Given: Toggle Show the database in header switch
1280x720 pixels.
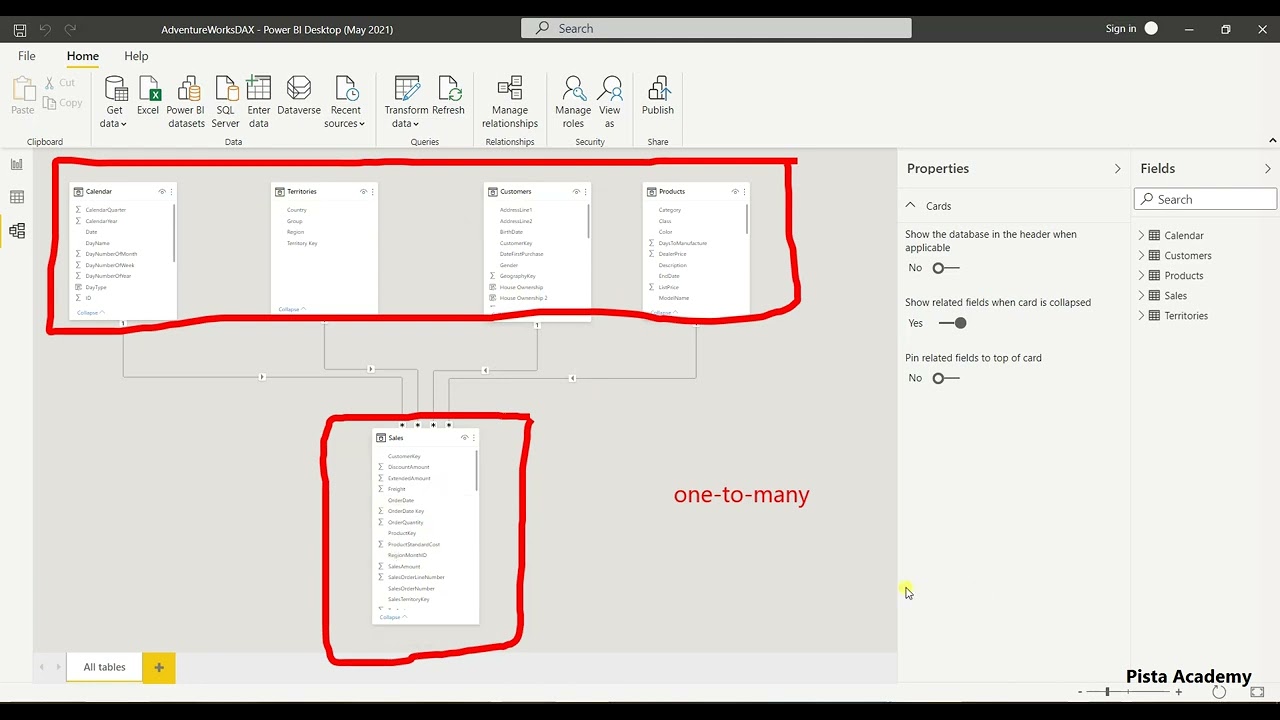Looking at the screenshot, I should click(x=945, y=268).
